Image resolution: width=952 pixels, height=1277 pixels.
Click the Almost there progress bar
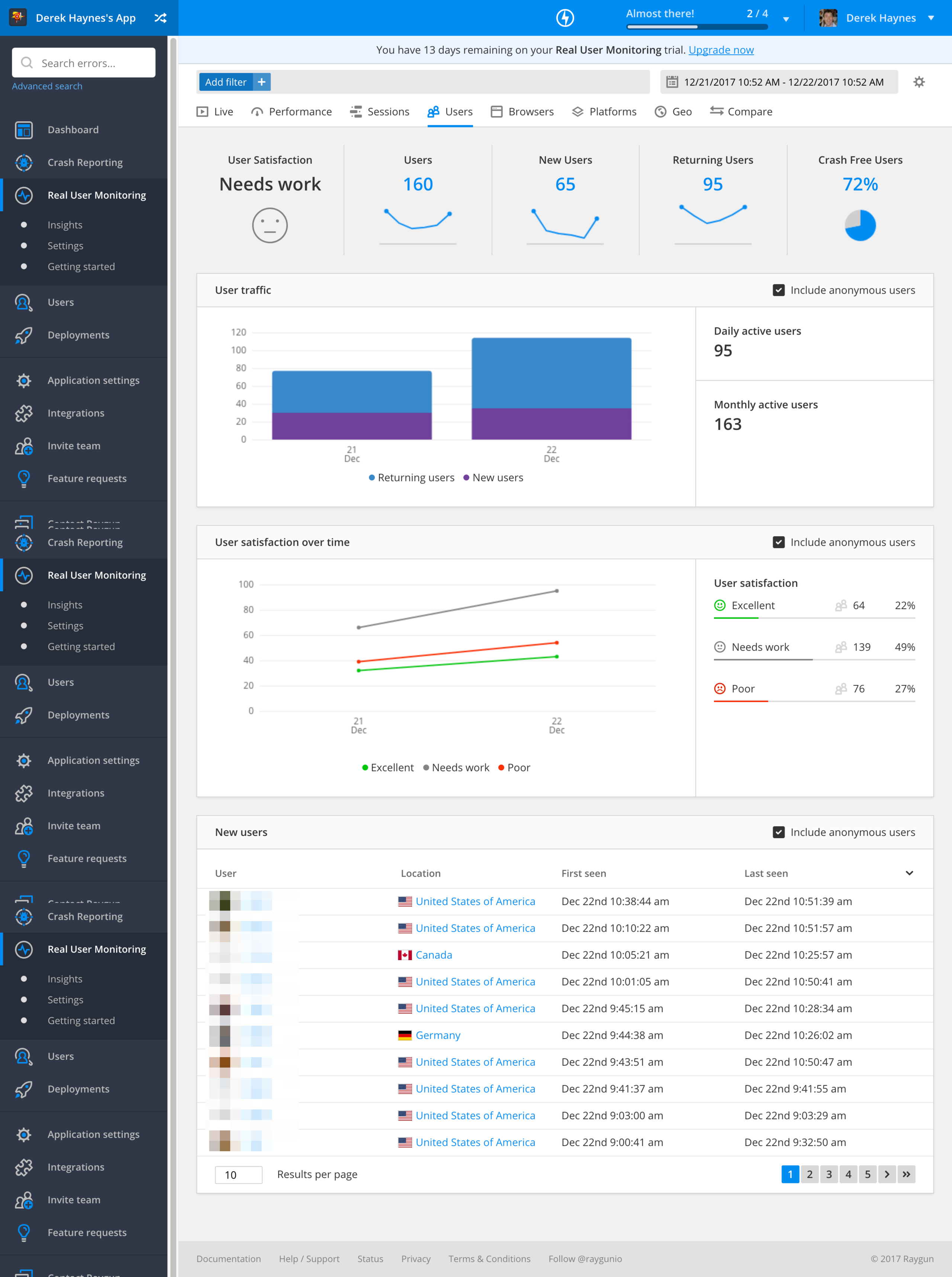click(697, 26)
